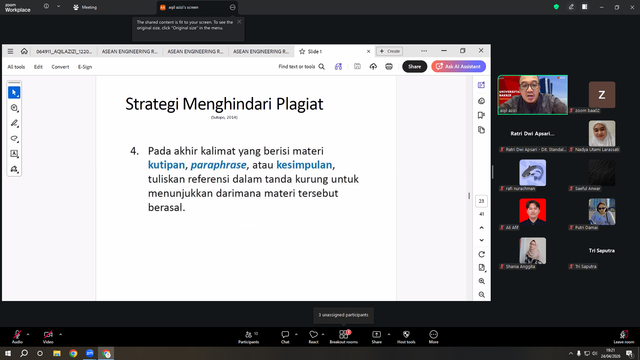Zoom out on the PDF page
640x360 pixels.
point(482,295)
